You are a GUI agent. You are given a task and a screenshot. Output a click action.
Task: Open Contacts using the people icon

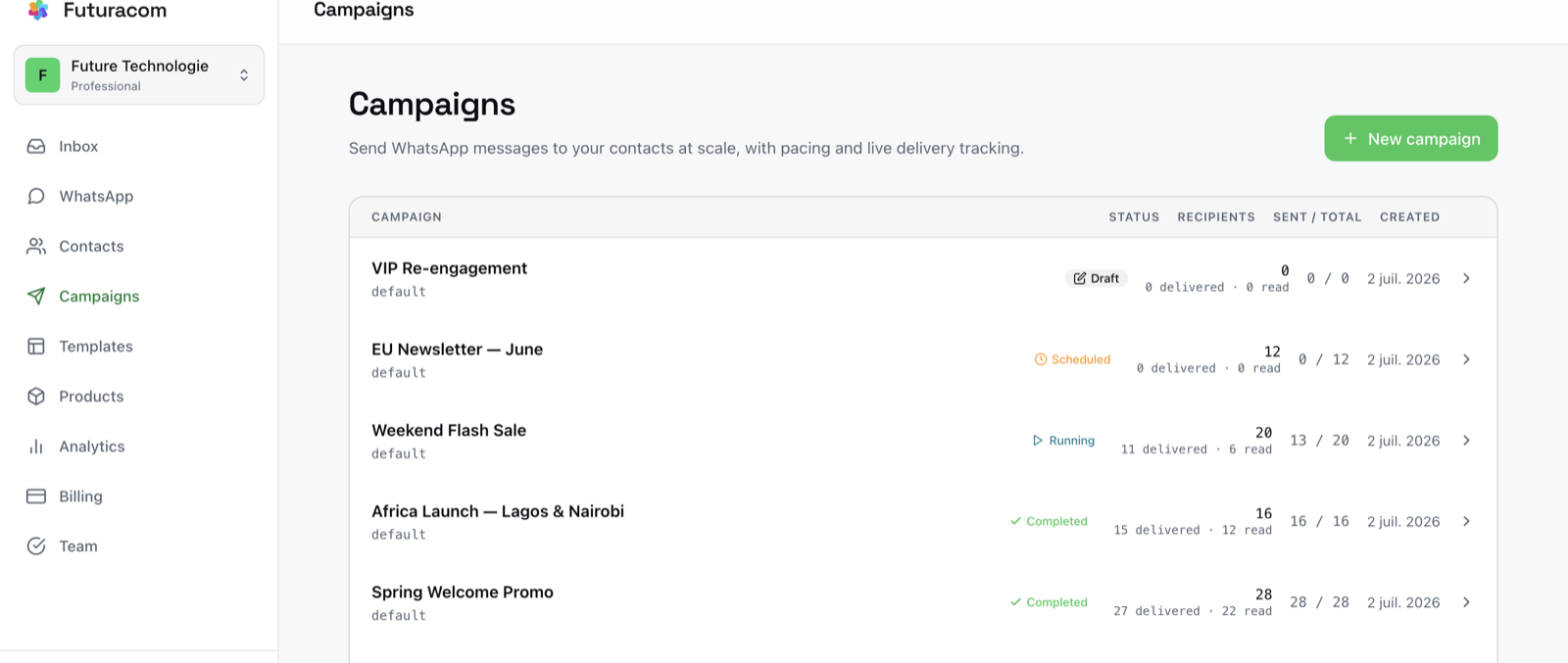(36, 246)
